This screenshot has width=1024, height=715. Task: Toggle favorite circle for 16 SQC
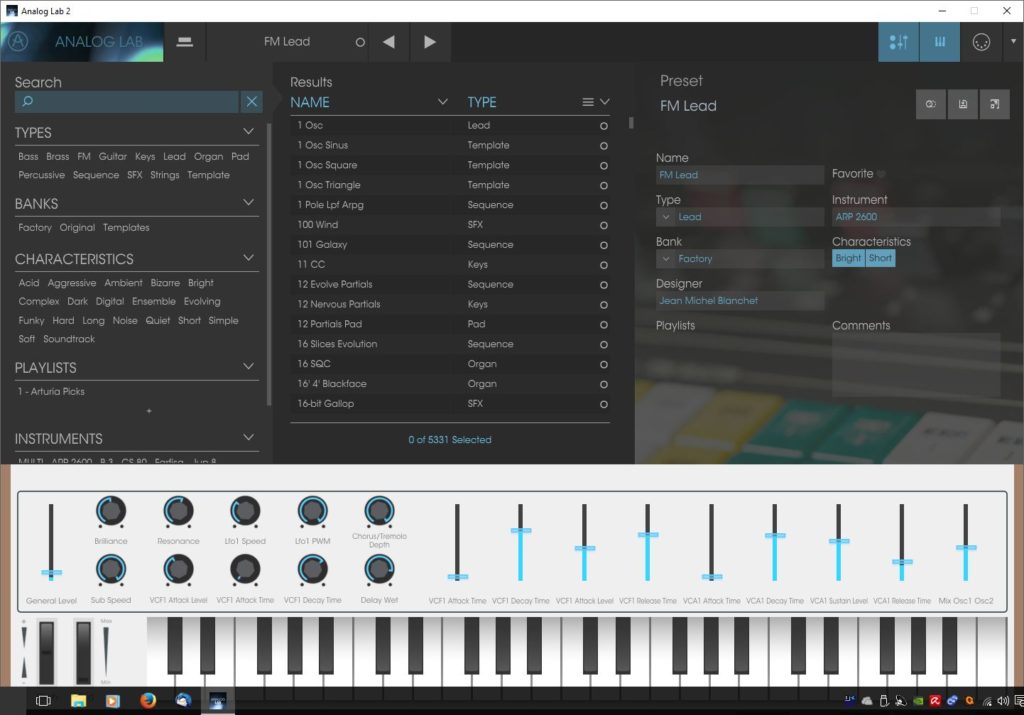coord(603,364)
